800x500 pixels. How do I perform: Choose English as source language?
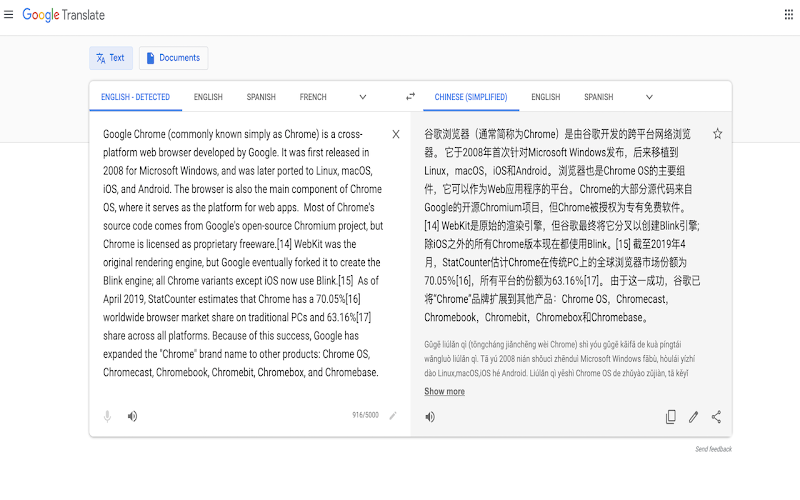point(208,97)
